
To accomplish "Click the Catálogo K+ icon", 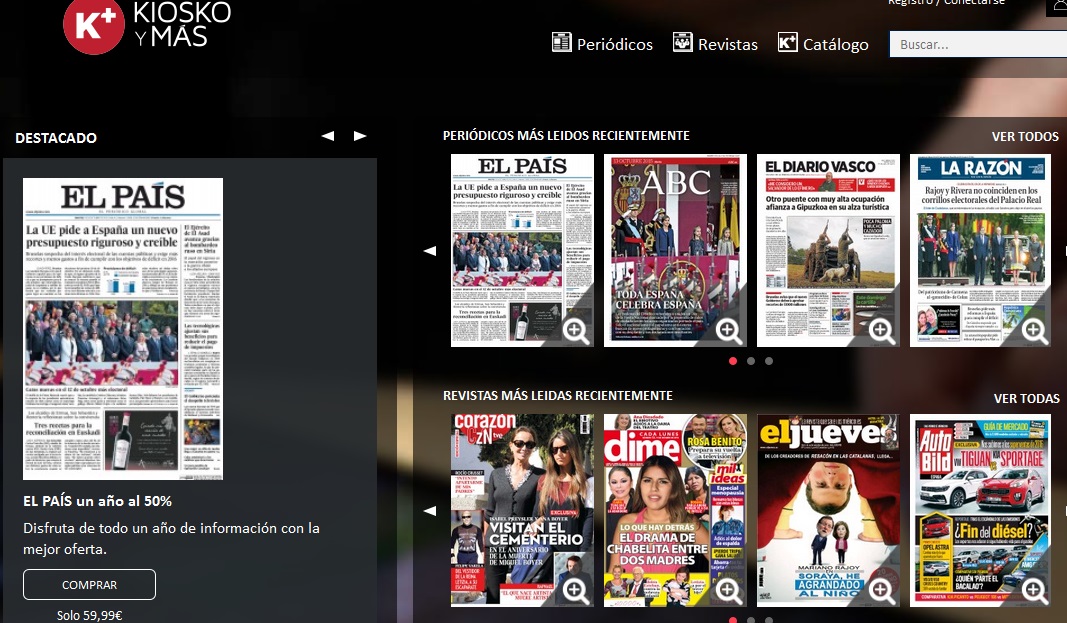I will [787, 42].
